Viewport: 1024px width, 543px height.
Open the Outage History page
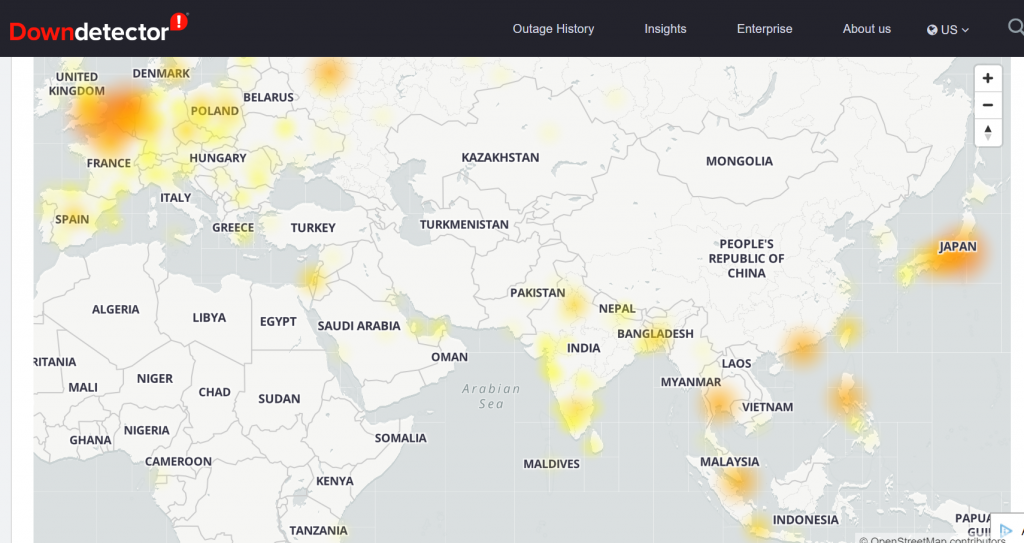point(553,29)
